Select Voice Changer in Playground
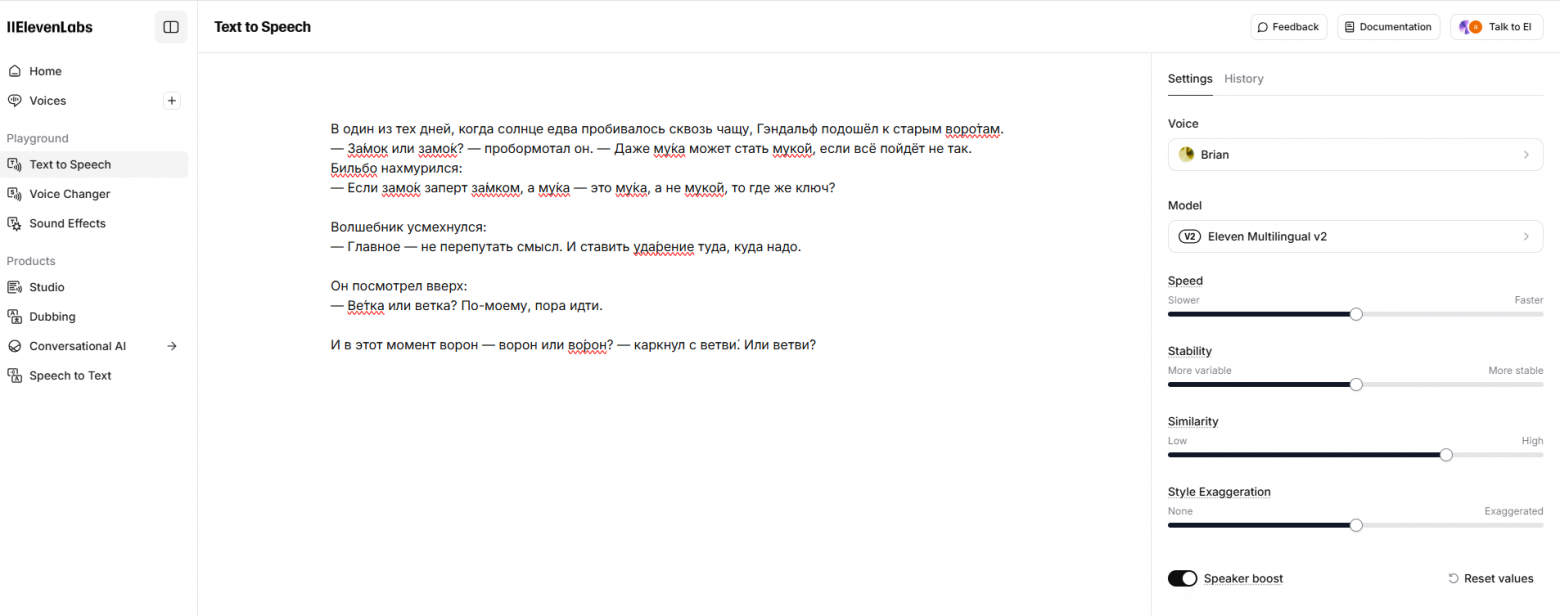This screenshot has width=1560, height=616. coord(94,194)
